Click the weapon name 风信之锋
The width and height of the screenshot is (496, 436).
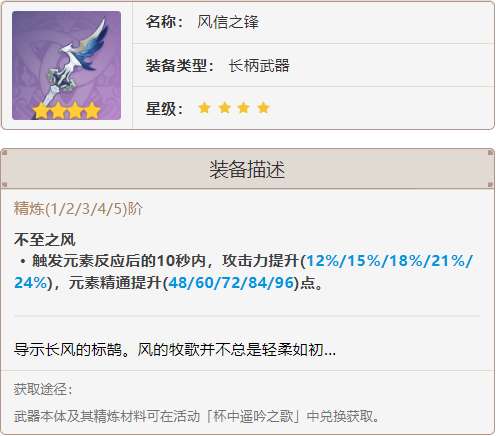tap(228, 22)
